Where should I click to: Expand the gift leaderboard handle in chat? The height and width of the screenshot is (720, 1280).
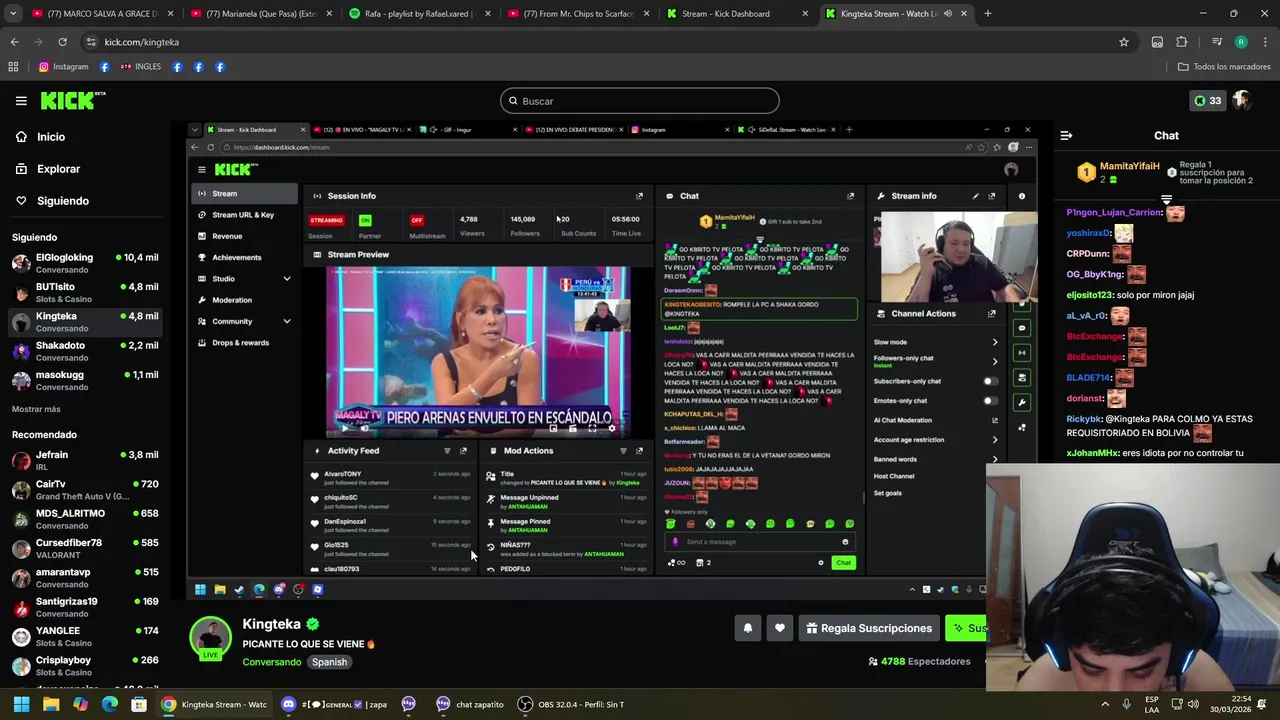click(1166, 199)
